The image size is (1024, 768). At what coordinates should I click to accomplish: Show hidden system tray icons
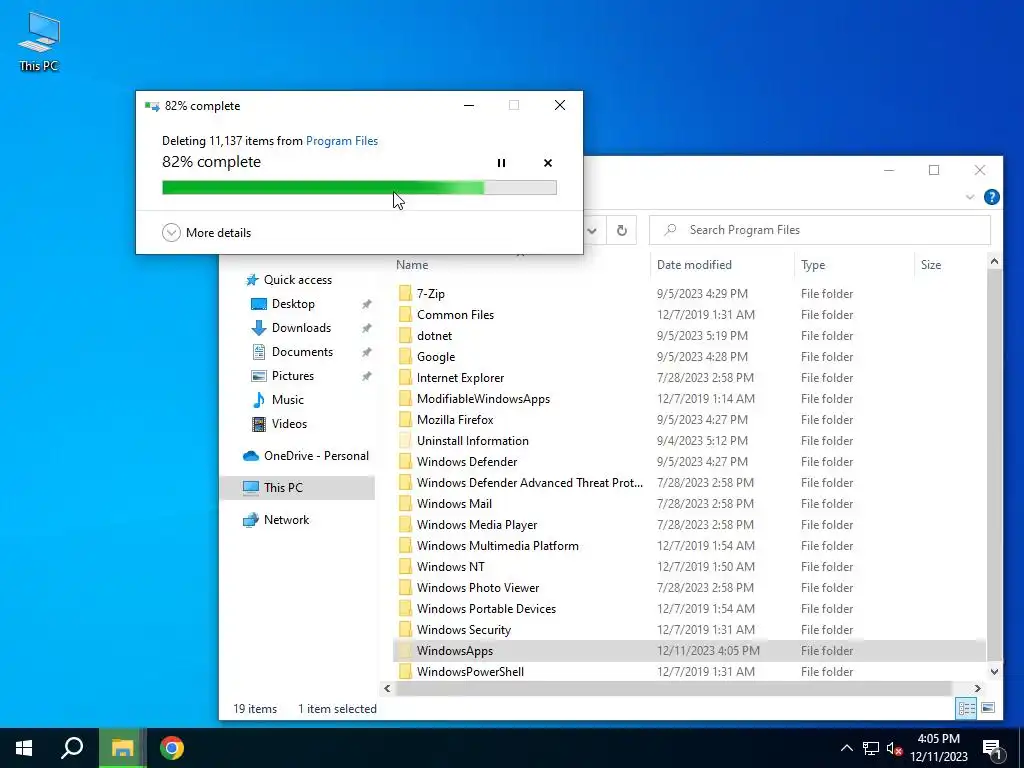[x=846, y=748]
